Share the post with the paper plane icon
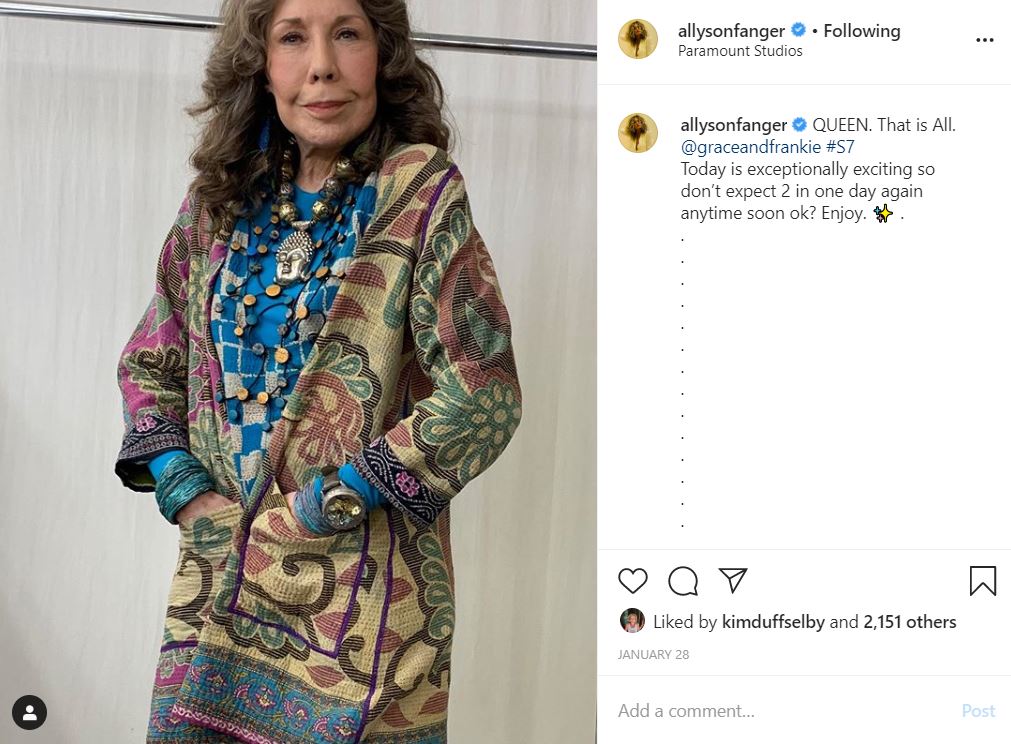Screen dimensions: 1011x744 (733, 581)
